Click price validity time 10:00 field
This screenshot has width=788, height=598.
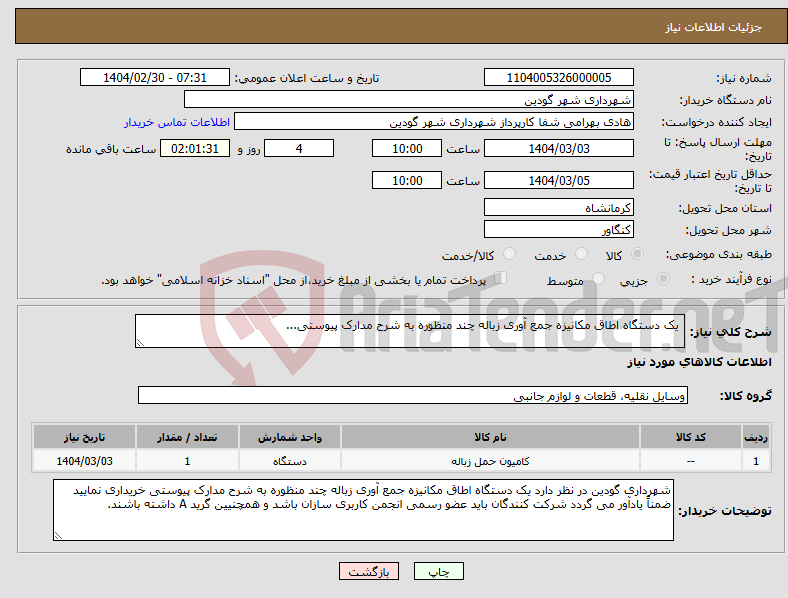coord(407,180)
